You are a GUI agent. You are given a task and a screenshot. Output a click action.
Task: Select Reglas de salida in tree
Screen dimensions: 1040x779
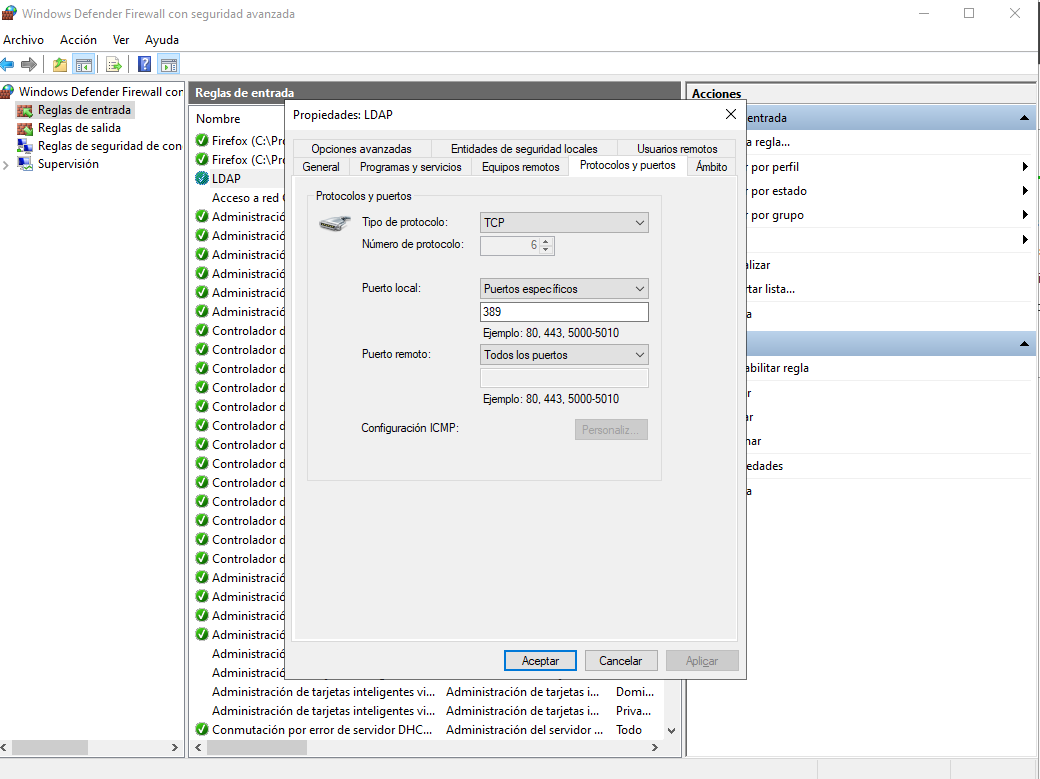(x=79, y=128)
